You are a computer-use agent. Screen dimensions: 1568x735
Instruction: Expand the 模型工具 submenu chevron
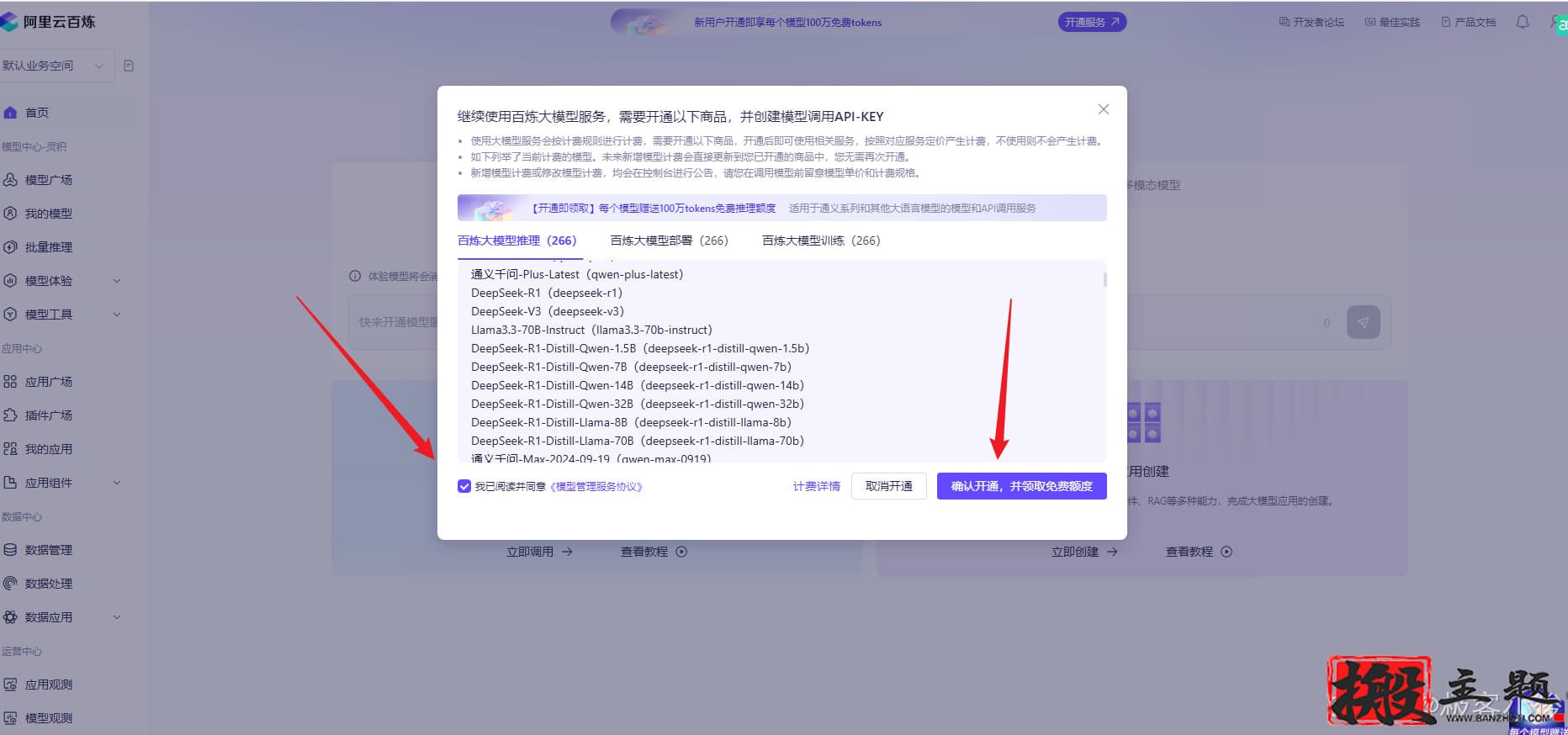pos(117,315)
